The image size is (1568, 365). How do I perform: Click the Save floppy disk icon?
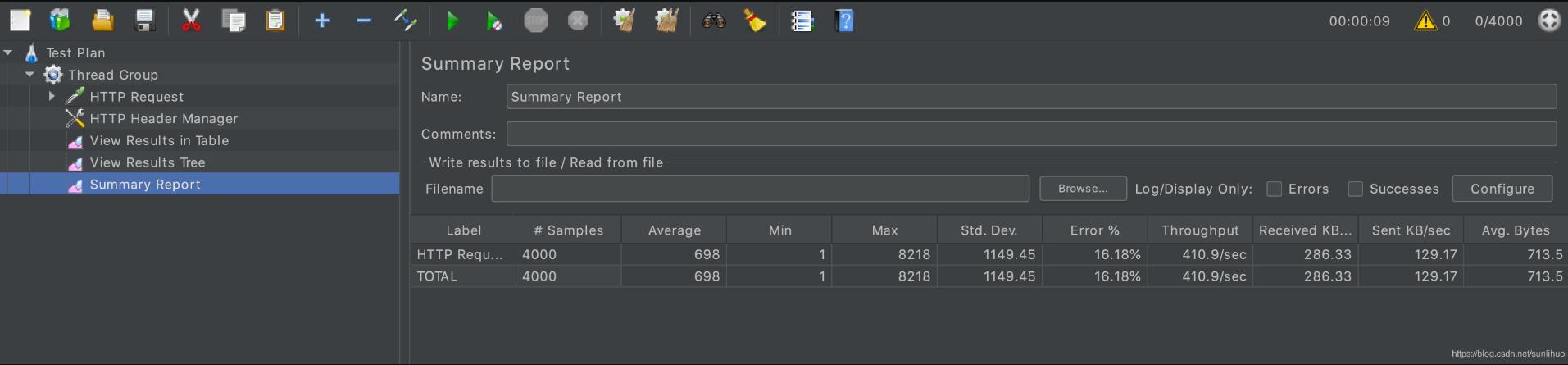point(145,21)
